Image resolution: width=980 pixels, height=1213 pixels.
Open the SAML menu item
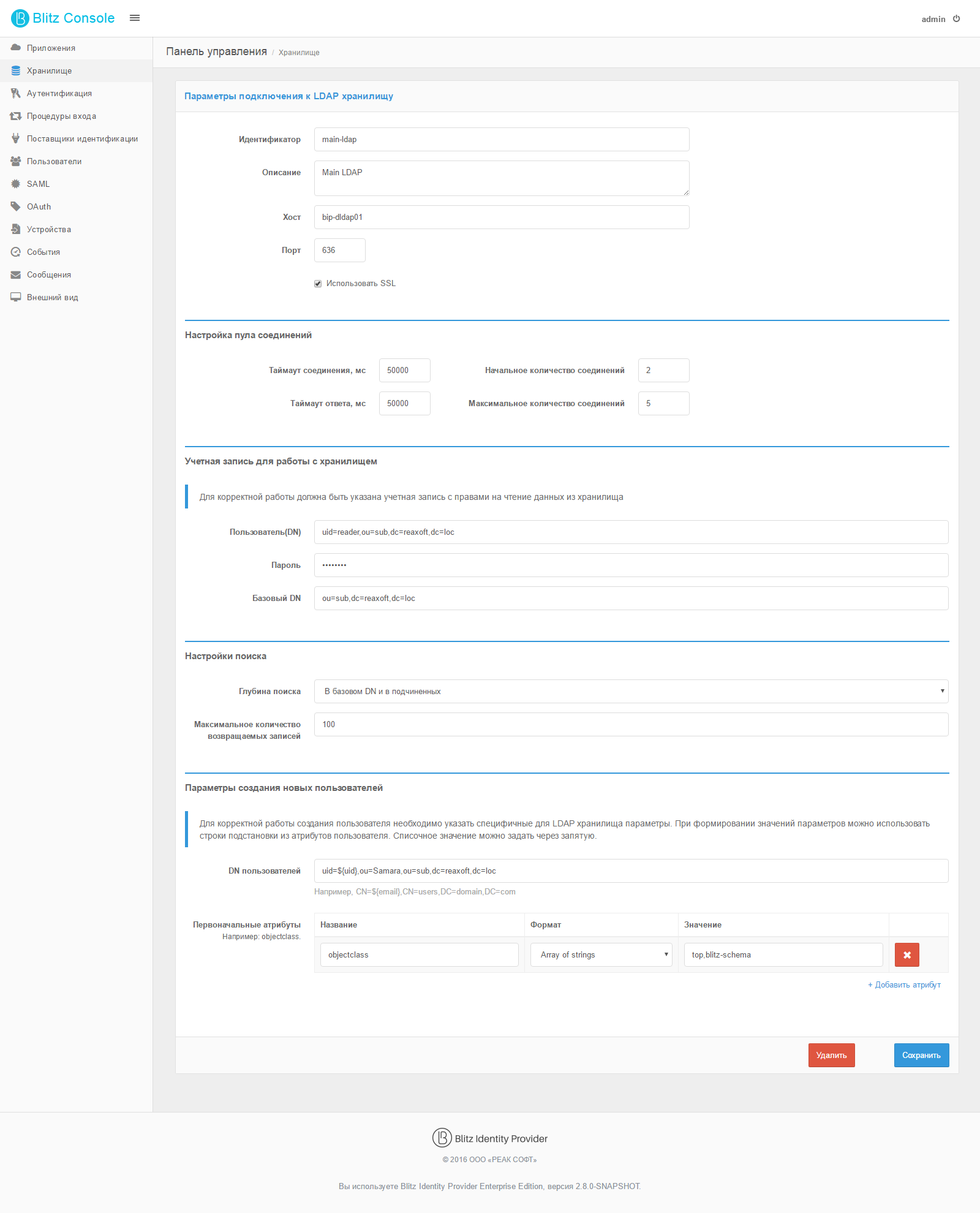[76, 184]
